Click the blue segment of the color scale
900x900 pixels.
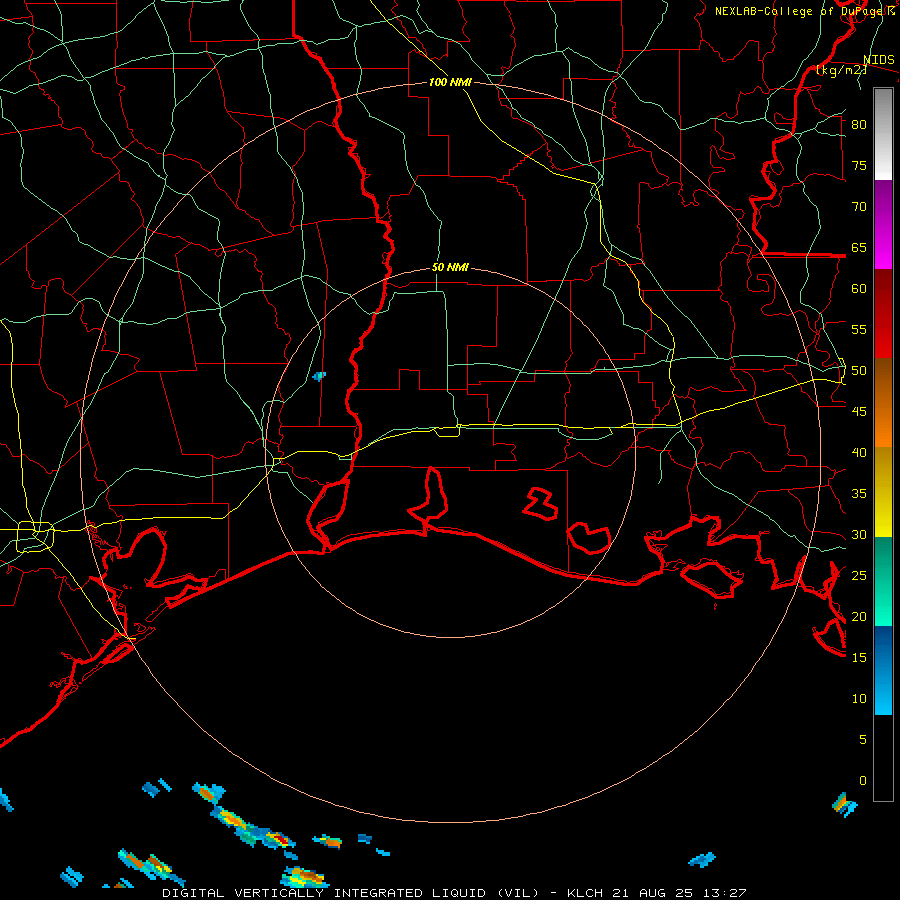click(x=883, y=670)
